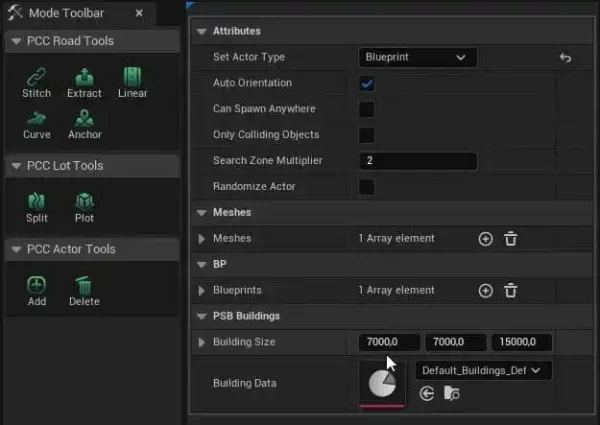Select the Stitch road tool

coord(36,82)
